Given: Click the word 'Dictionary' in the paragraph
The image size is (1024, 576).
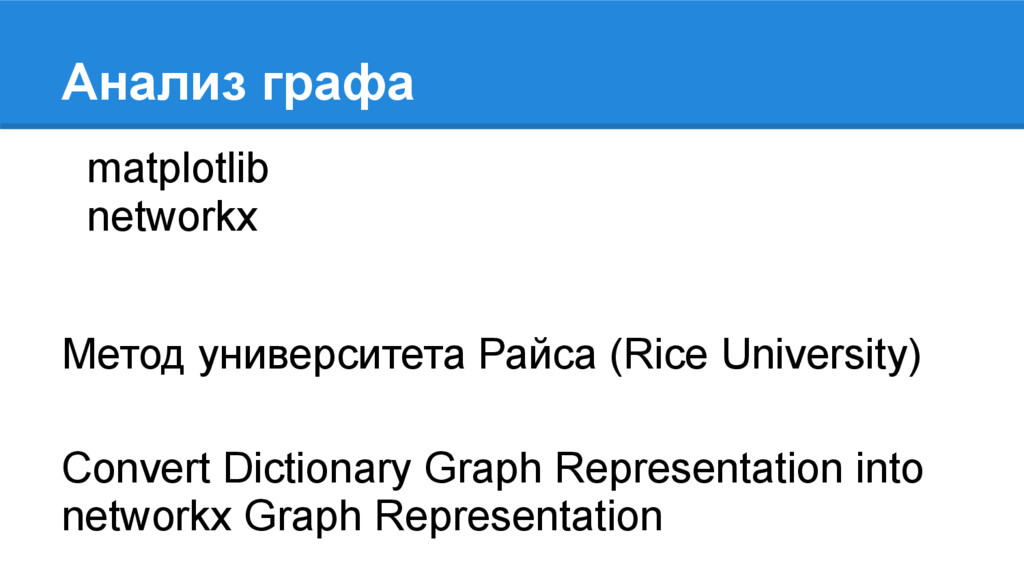Looking at the screenshot, I should click(317, 470).
